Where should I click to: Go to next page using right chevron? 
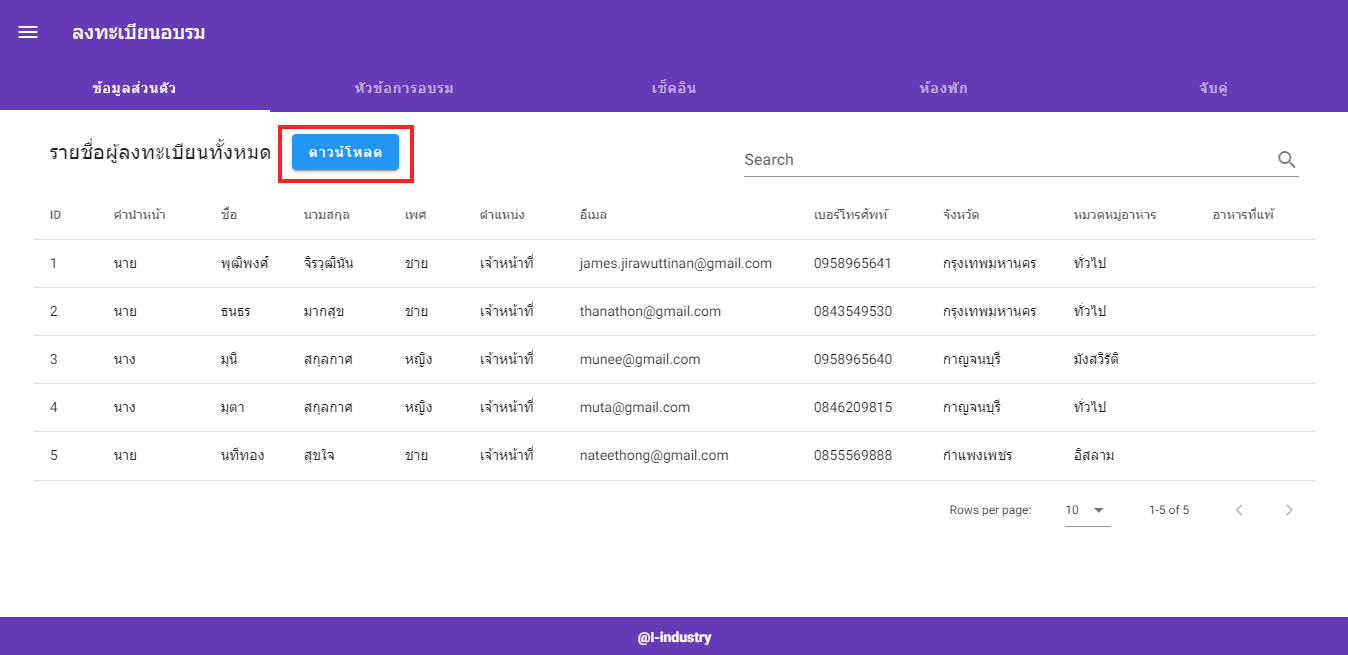pos(1289,509)
